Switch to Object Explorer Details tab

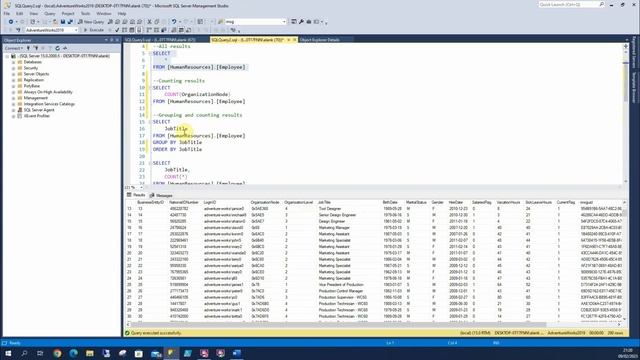[320, 40]
